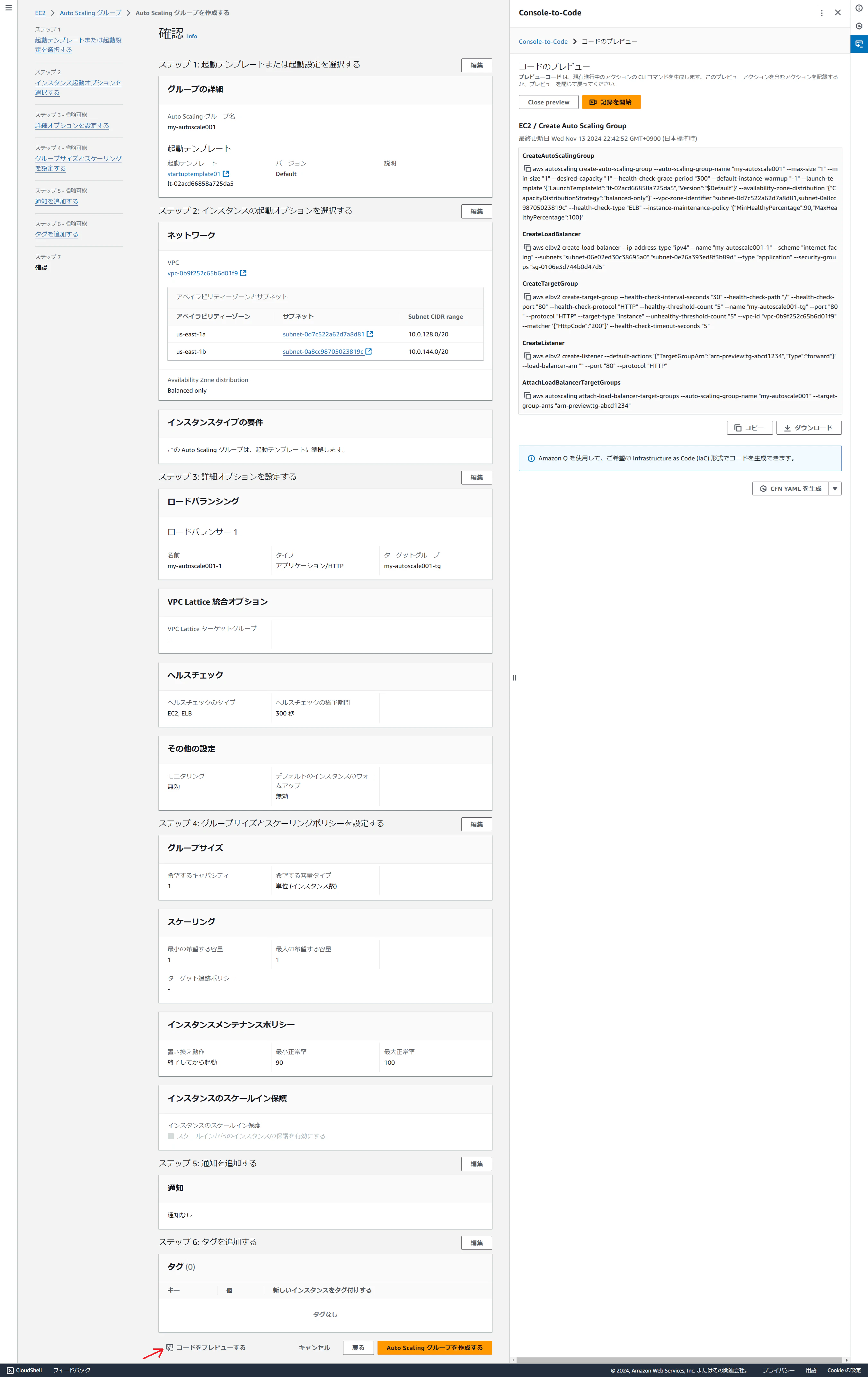Open the プライバシー footer link
868x1377 pixels.
tap(778, 1370)
